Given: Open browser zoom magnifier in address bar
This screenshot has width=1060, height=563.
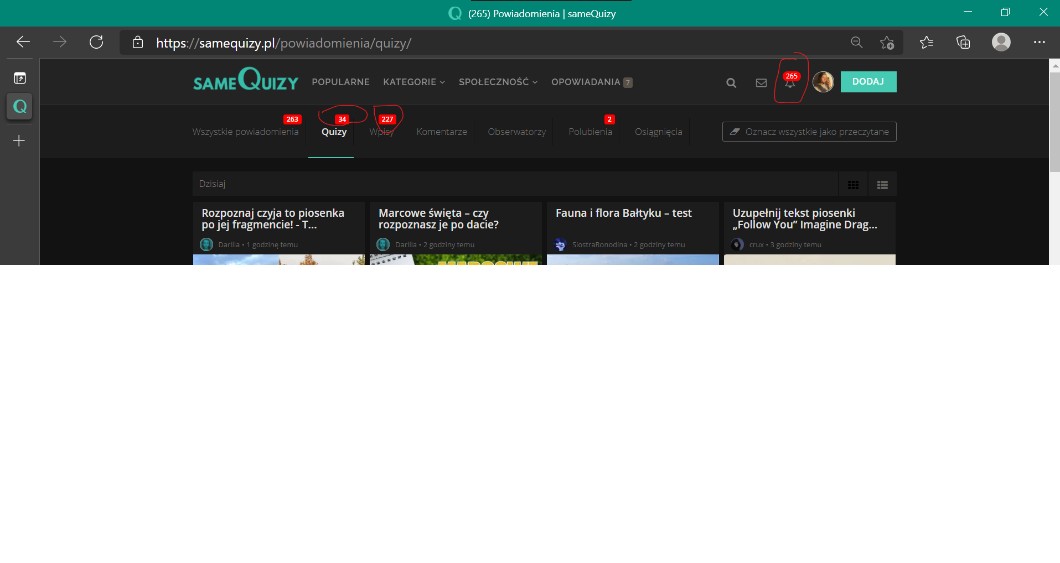Looking at the screenshot, I should point(857,42).
